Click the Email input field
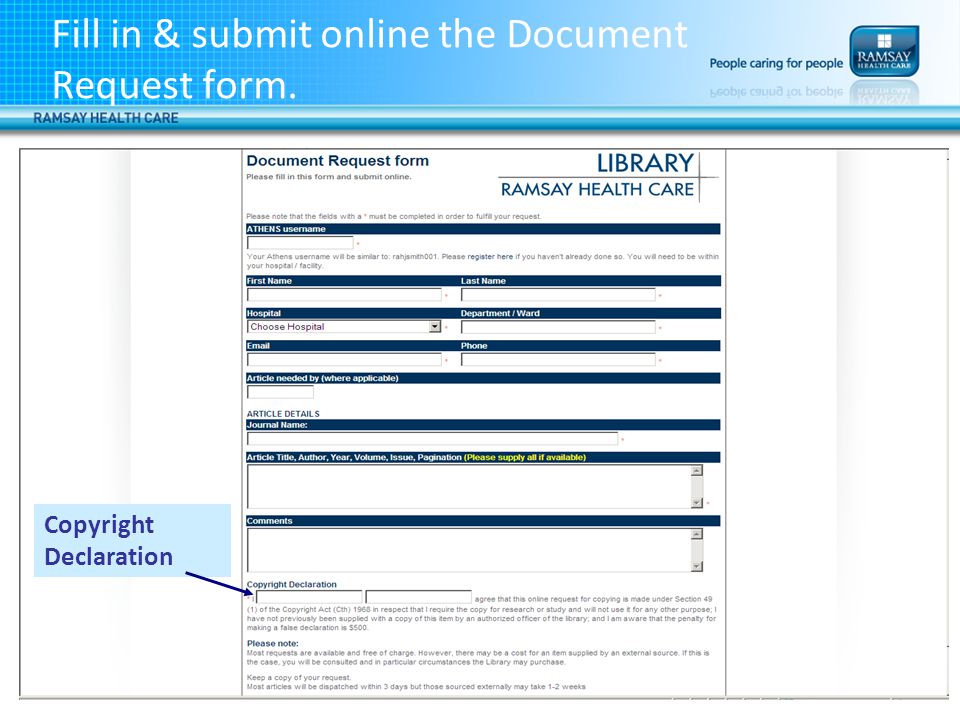This screenshot has width=960, height=720. [344, 359]
